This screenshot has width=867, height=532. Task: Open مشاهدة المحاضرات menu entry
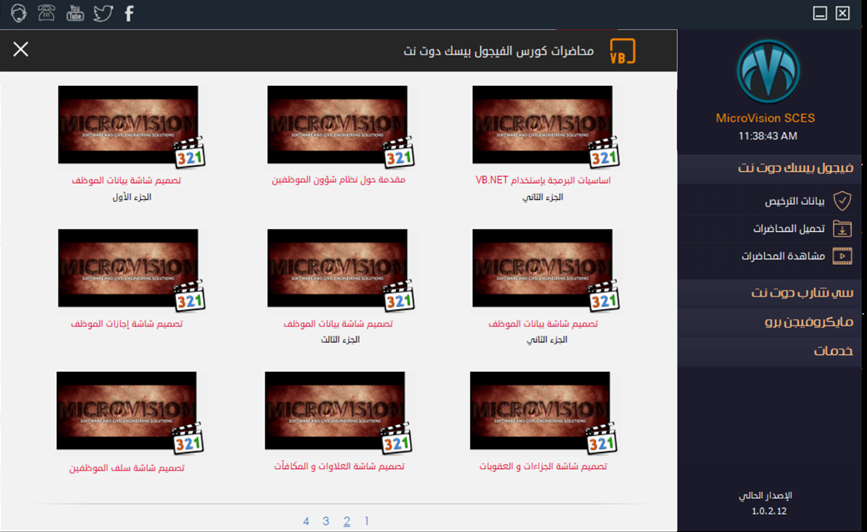tap(784, 256)
